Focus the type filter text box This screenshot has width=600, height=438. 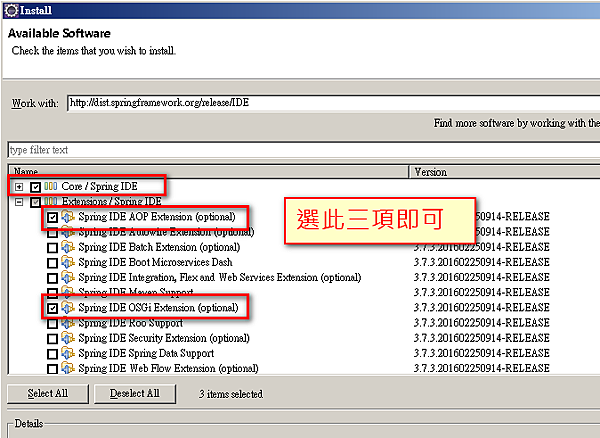click(x=304, y=150)
